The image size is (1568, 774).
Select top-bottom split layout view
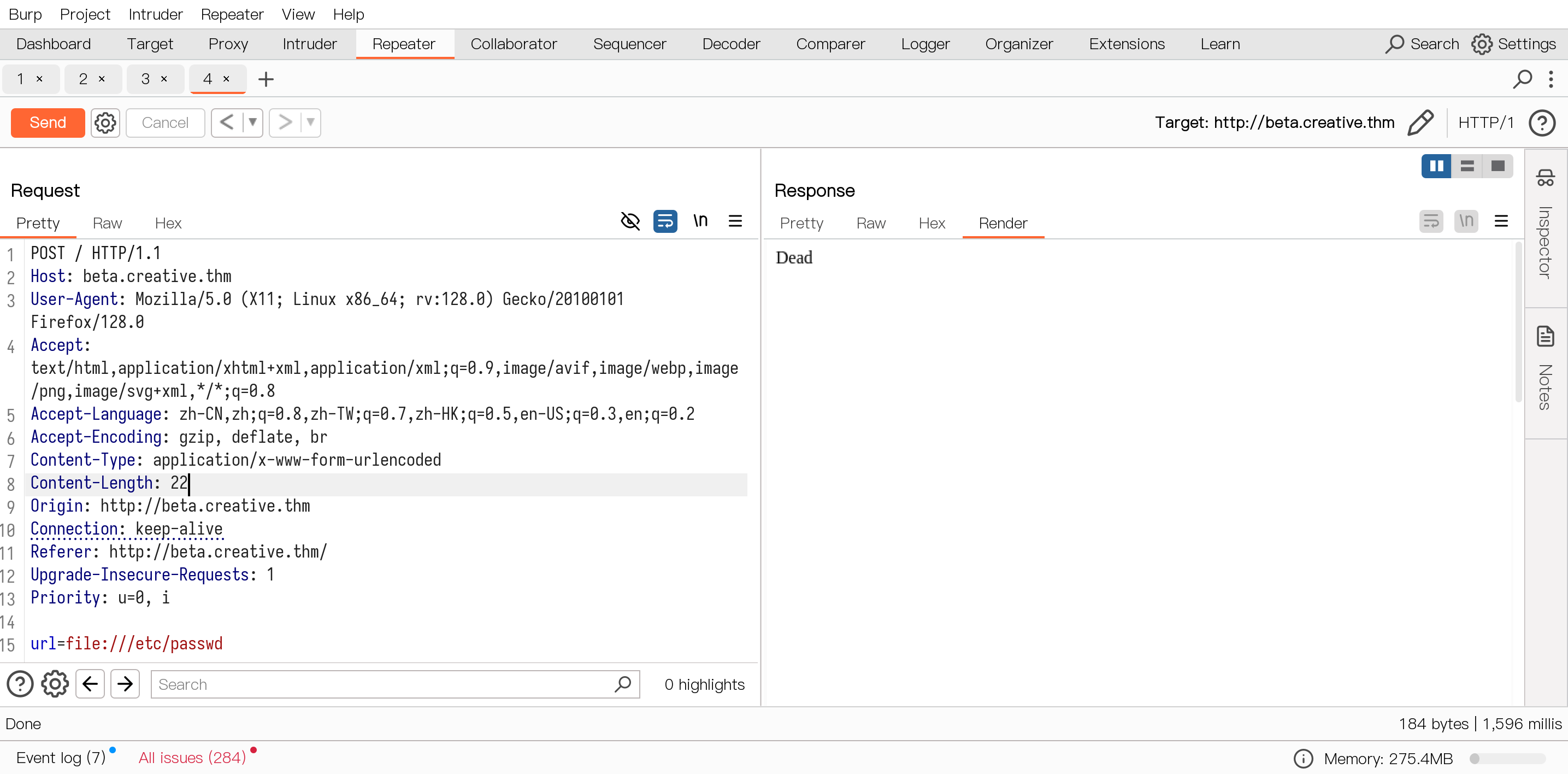click(x=1467, y=166)
